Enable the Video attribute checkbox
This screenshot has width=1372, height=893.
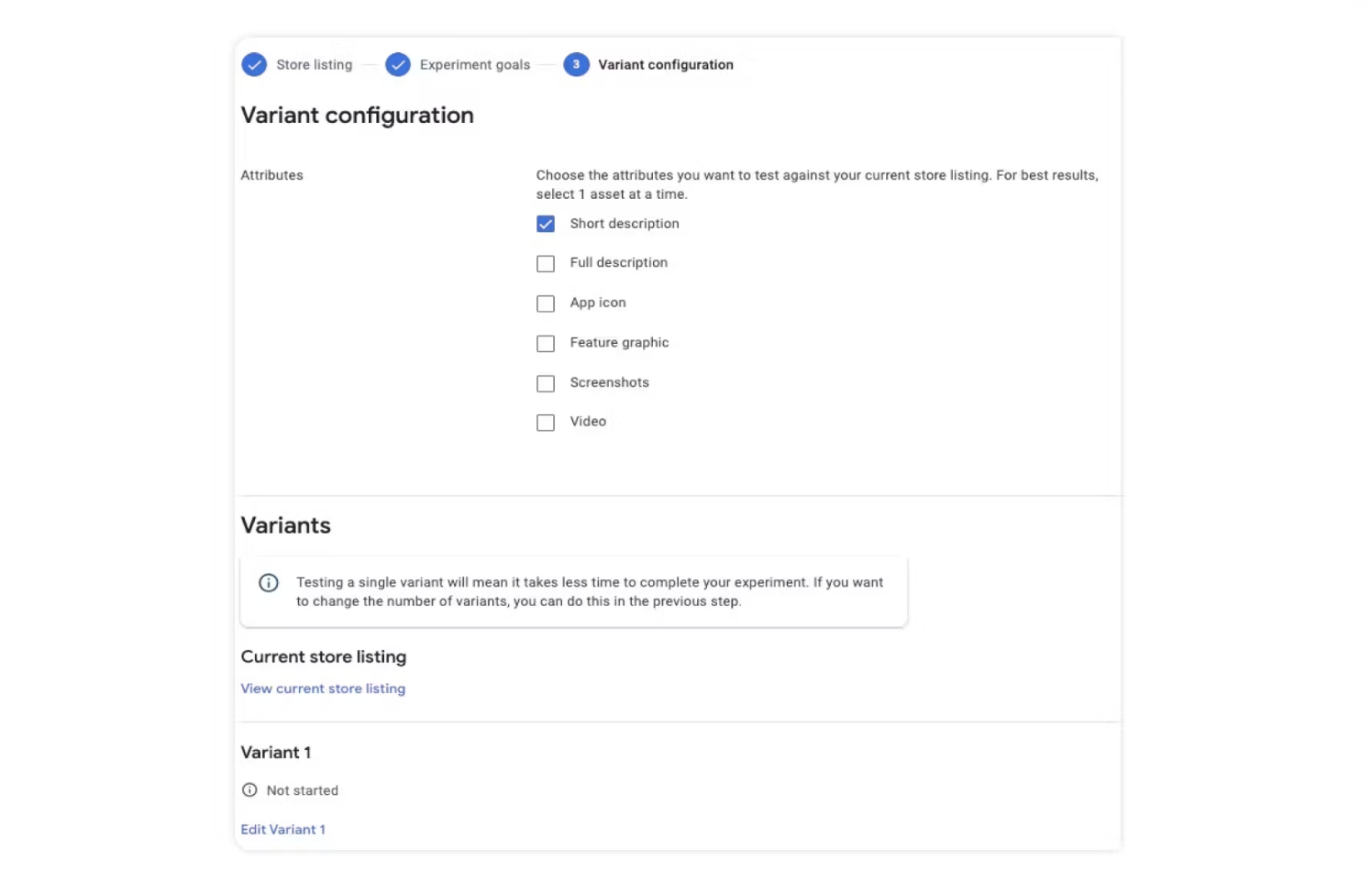click(x=546, y=423)
